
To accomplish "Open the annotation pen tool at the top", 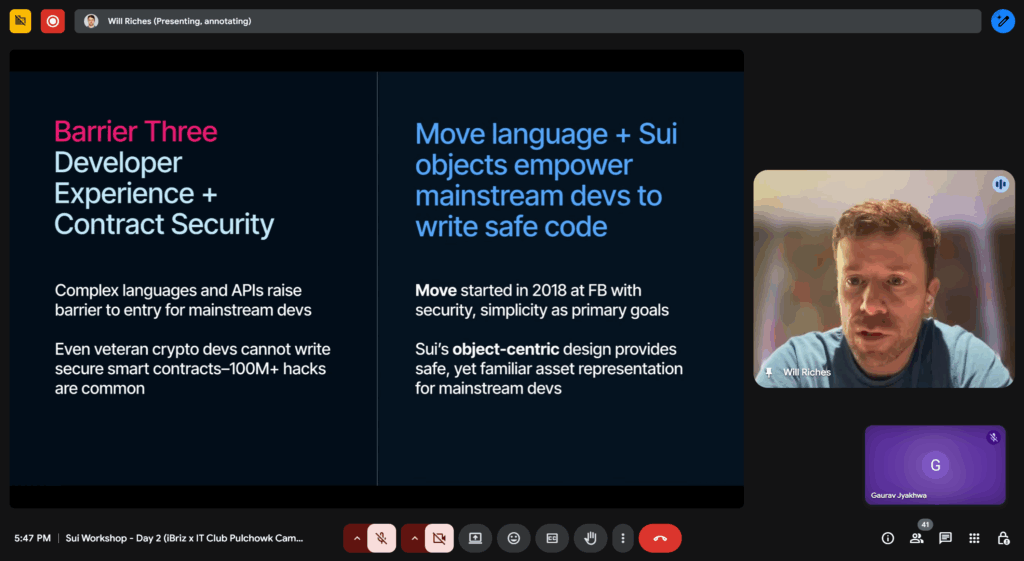I will pos(1002,21).
